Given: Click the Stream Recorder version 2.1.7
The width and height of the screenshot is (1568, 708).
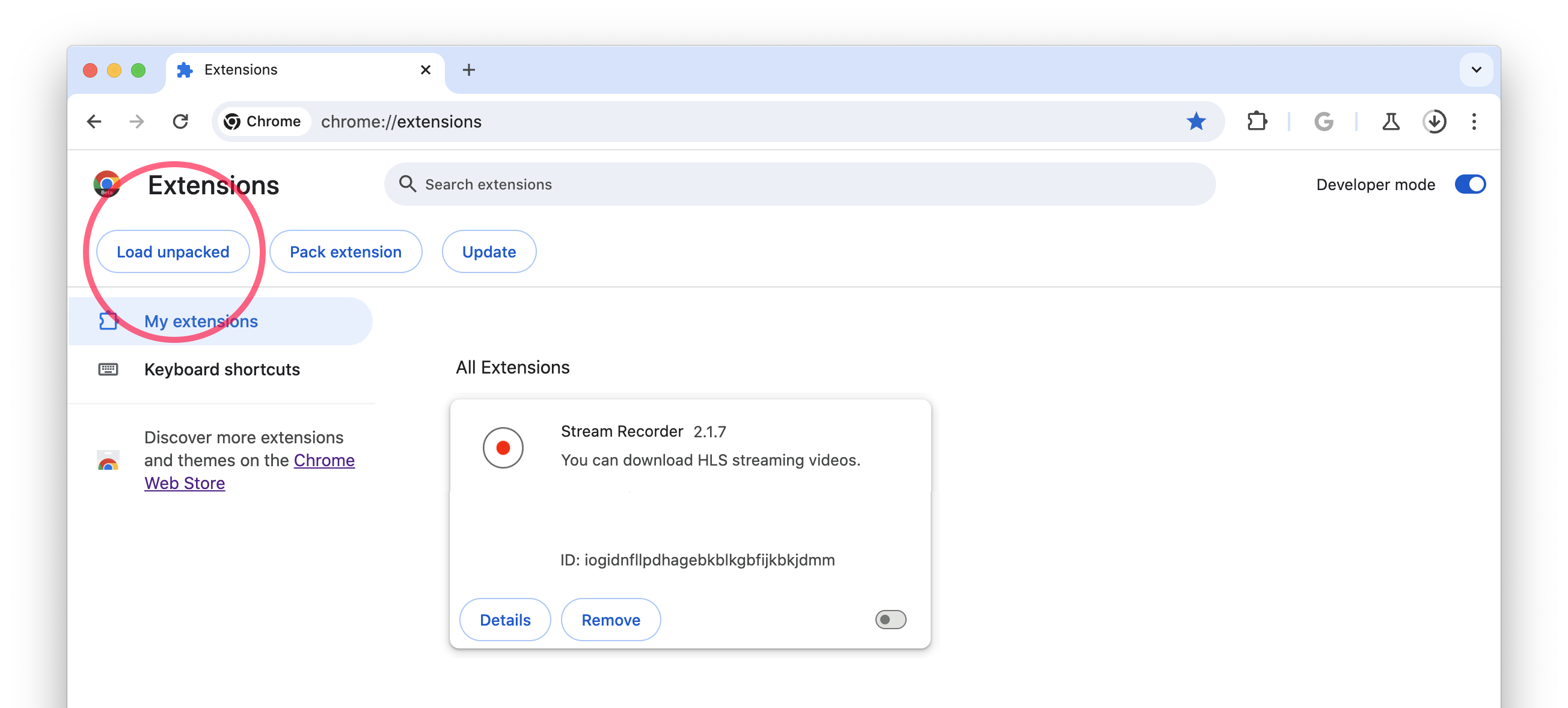Looking at the screenshot, I should tap(709, 432).
